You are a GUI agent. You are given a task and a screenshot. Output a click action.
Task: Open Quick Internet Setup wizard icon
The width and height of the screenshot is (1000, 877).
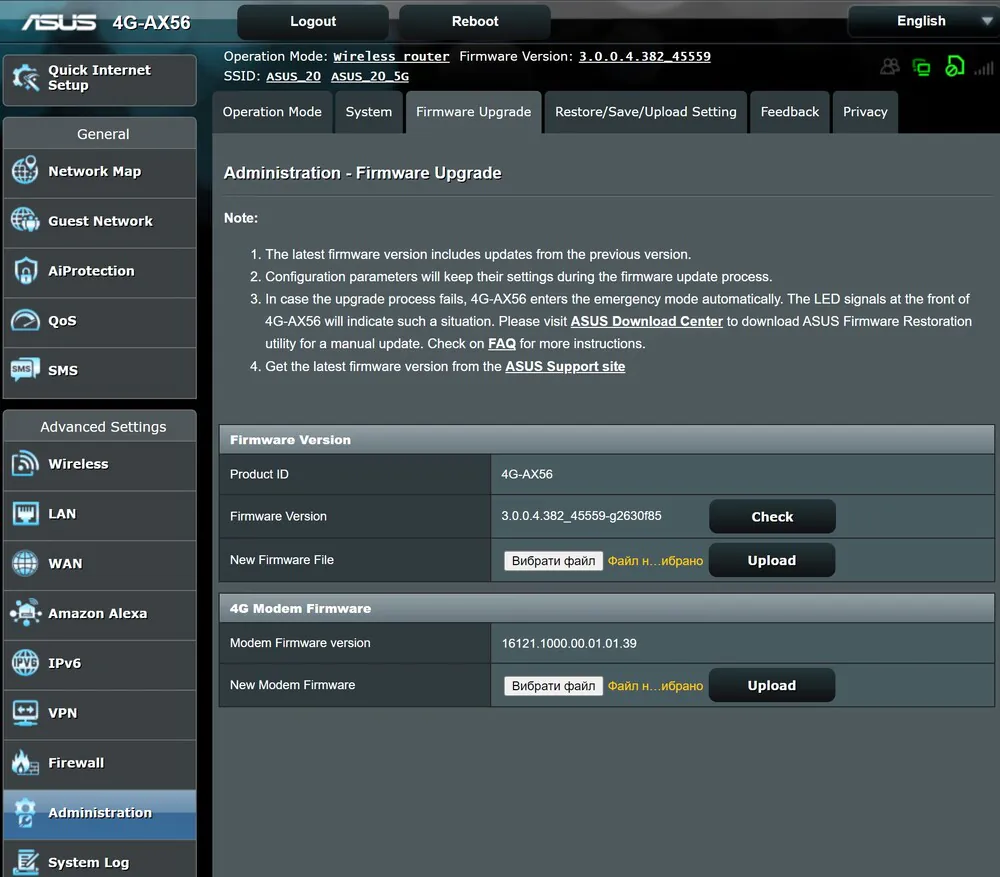click(x=26, y=78)
